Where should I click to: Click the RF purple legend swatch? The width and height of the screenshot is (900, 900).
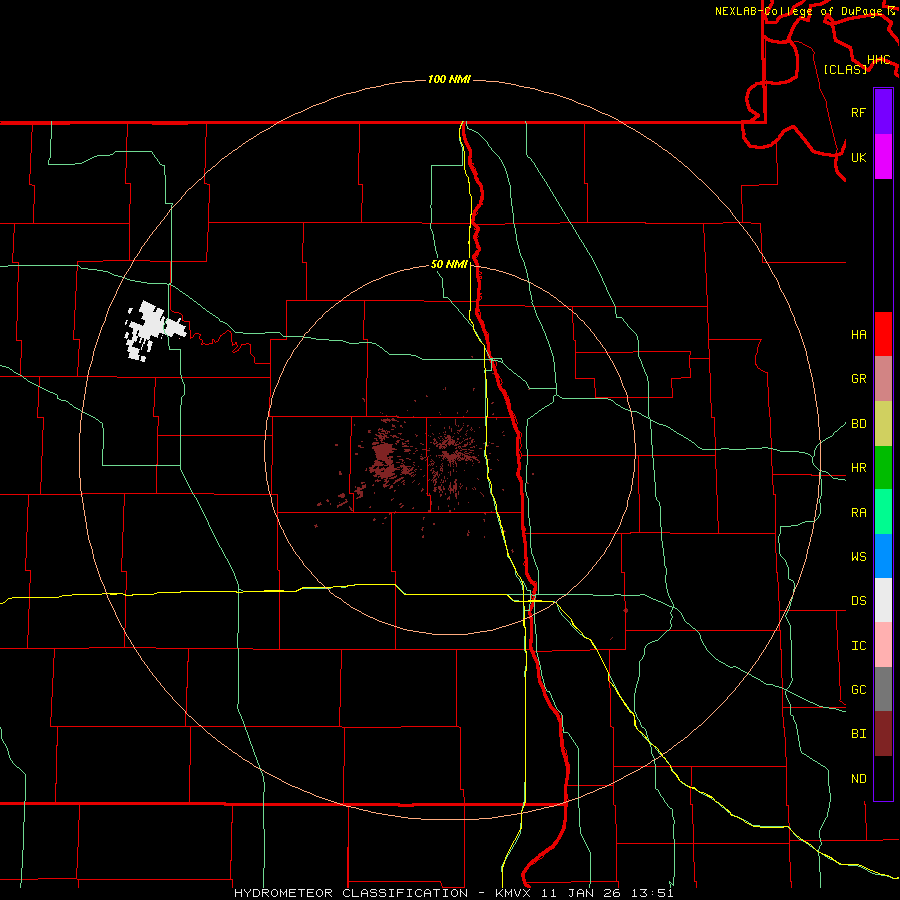[883, 112]
